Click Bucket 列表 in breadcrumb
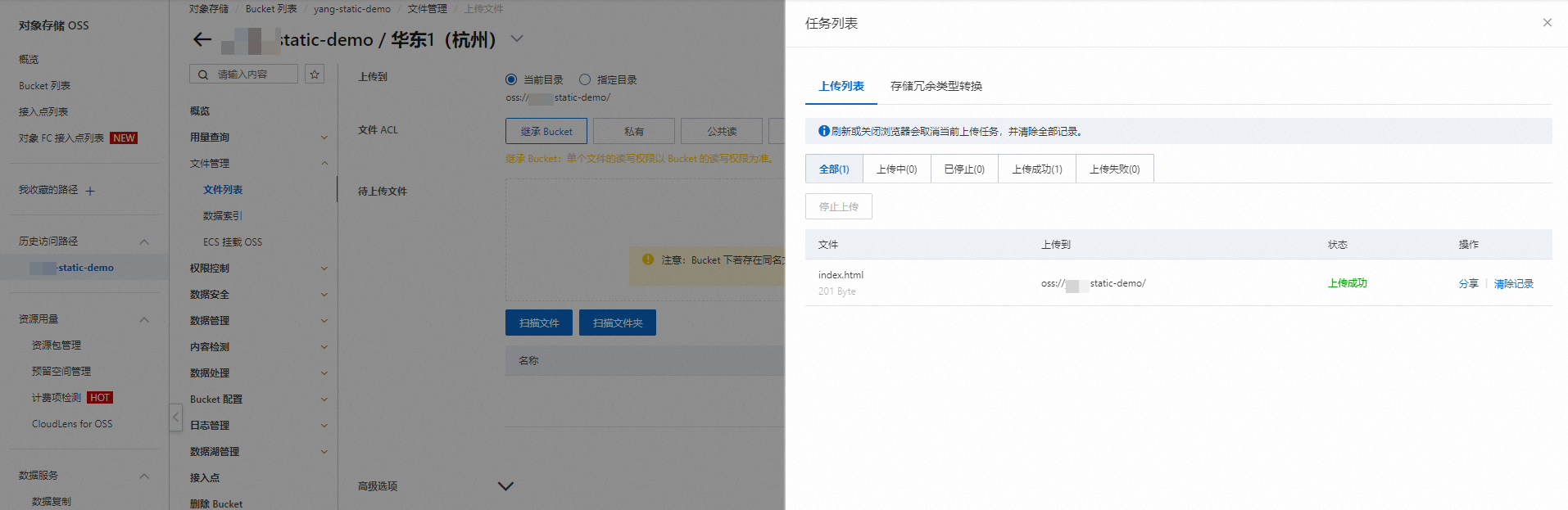Viewport: 1568px width, 510px height. [271, 9]
